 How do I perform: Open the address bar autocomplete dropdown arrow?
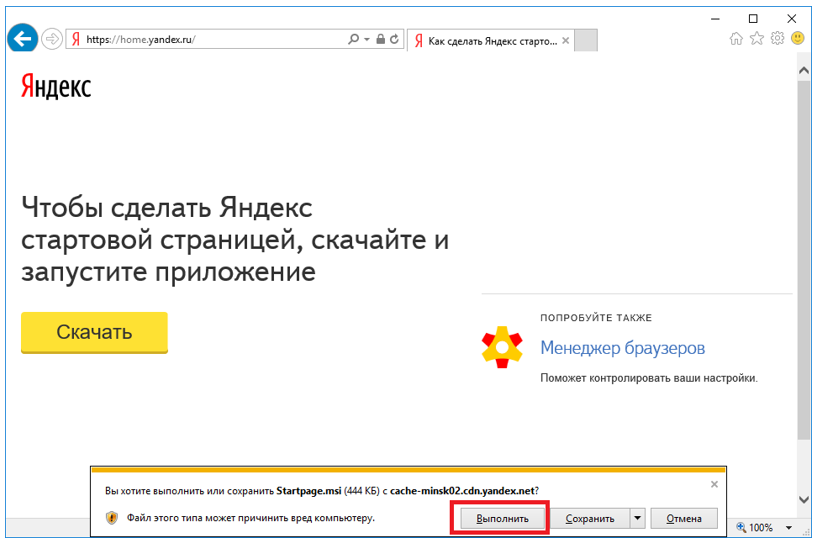tap(367, 39)
